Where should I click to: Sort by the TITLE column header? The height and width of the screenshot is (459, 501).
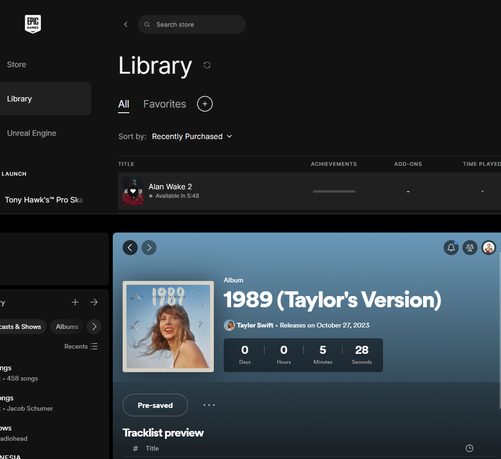(126, 164)
